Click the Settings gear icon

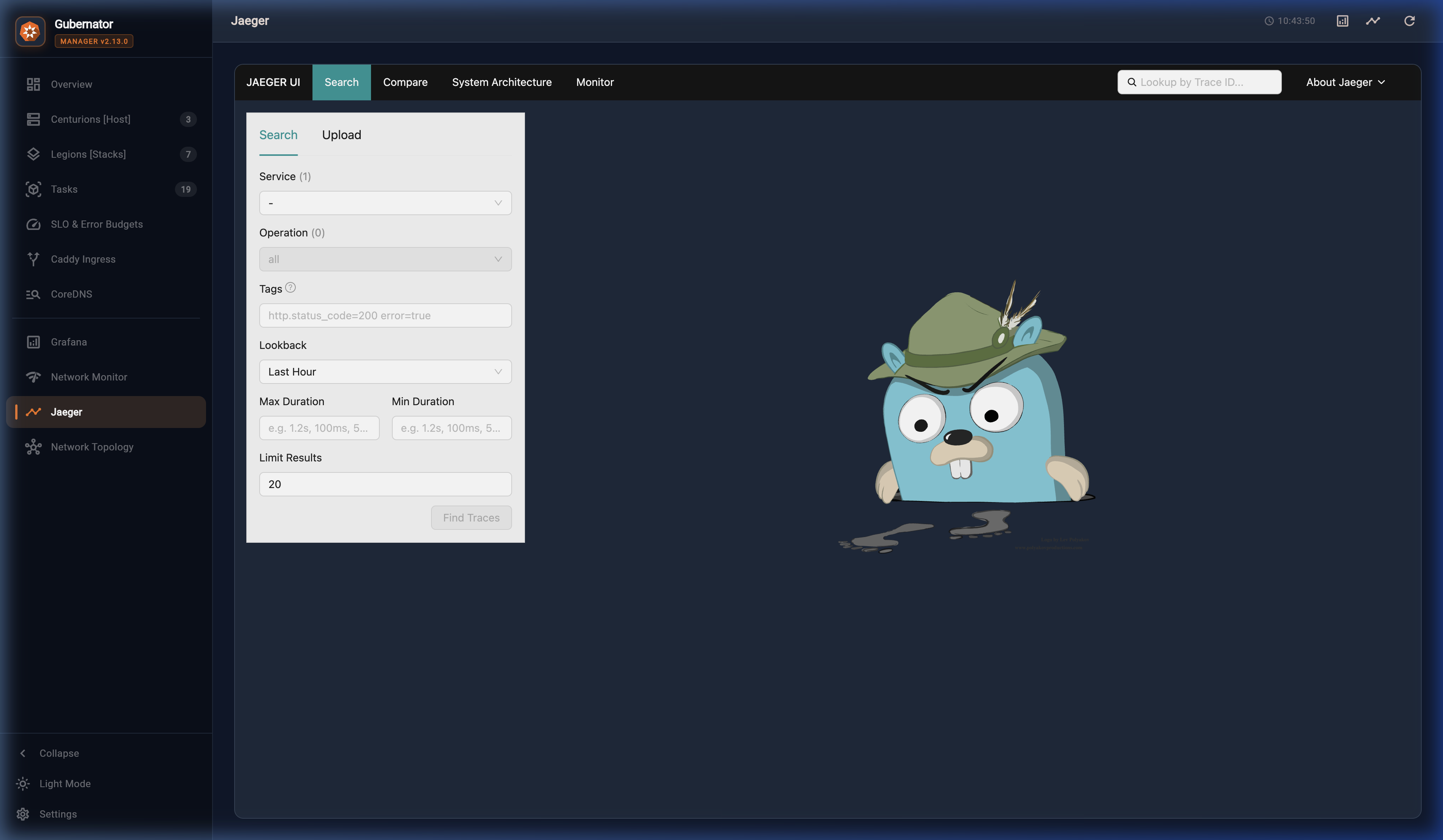coord(23,814)
